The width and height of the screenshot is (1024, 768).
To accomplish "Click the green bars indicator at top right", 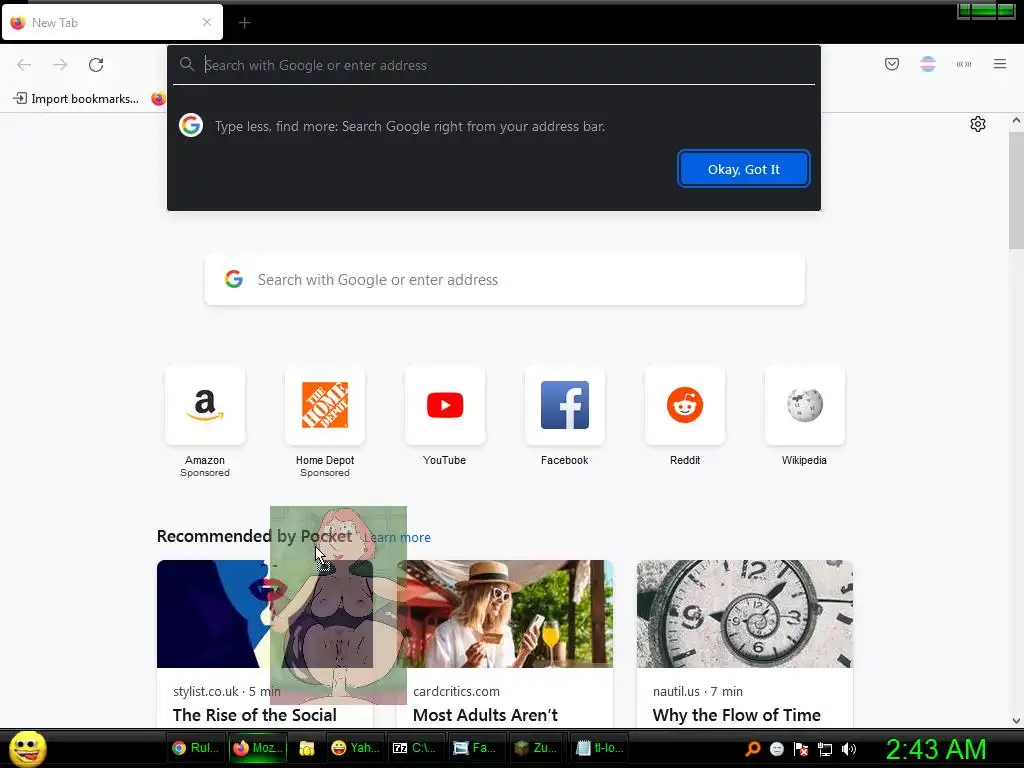I will [x=986, y=10].
